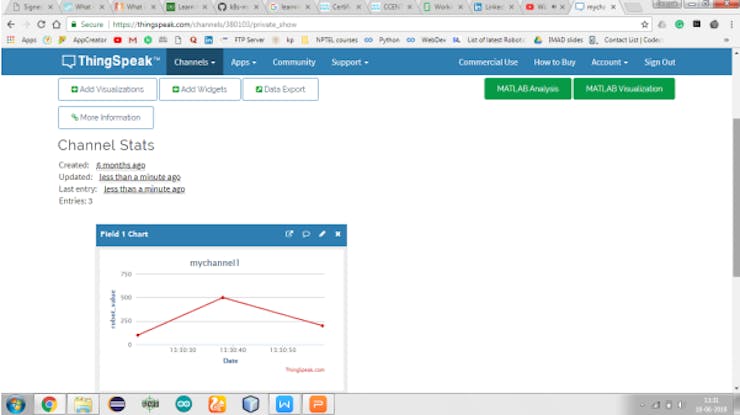740x415 pixels.
Task: Switch to the GitHub browser tab
Action: click(238, 7)
